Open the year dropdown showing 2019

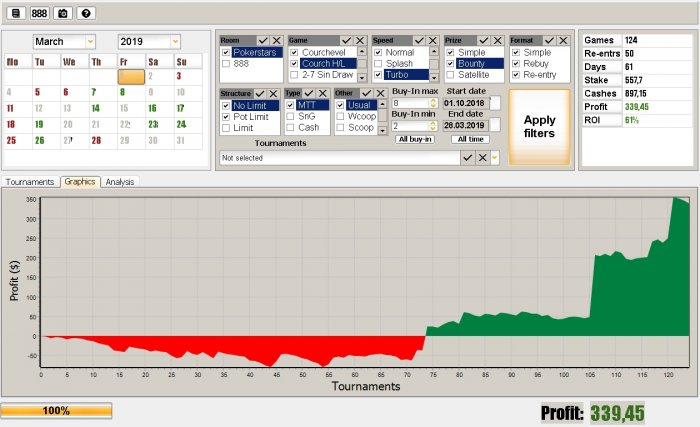click(x=175, y=42)
